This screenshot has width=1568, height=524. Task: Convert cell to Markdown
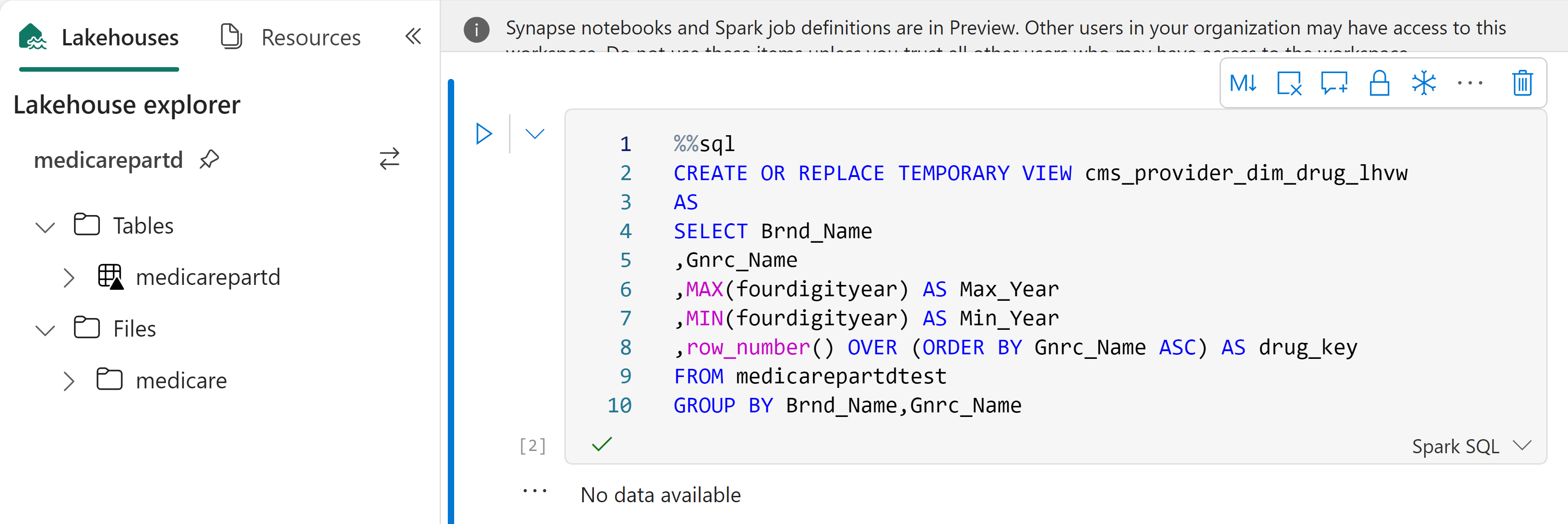click(x=1243, y=83)
